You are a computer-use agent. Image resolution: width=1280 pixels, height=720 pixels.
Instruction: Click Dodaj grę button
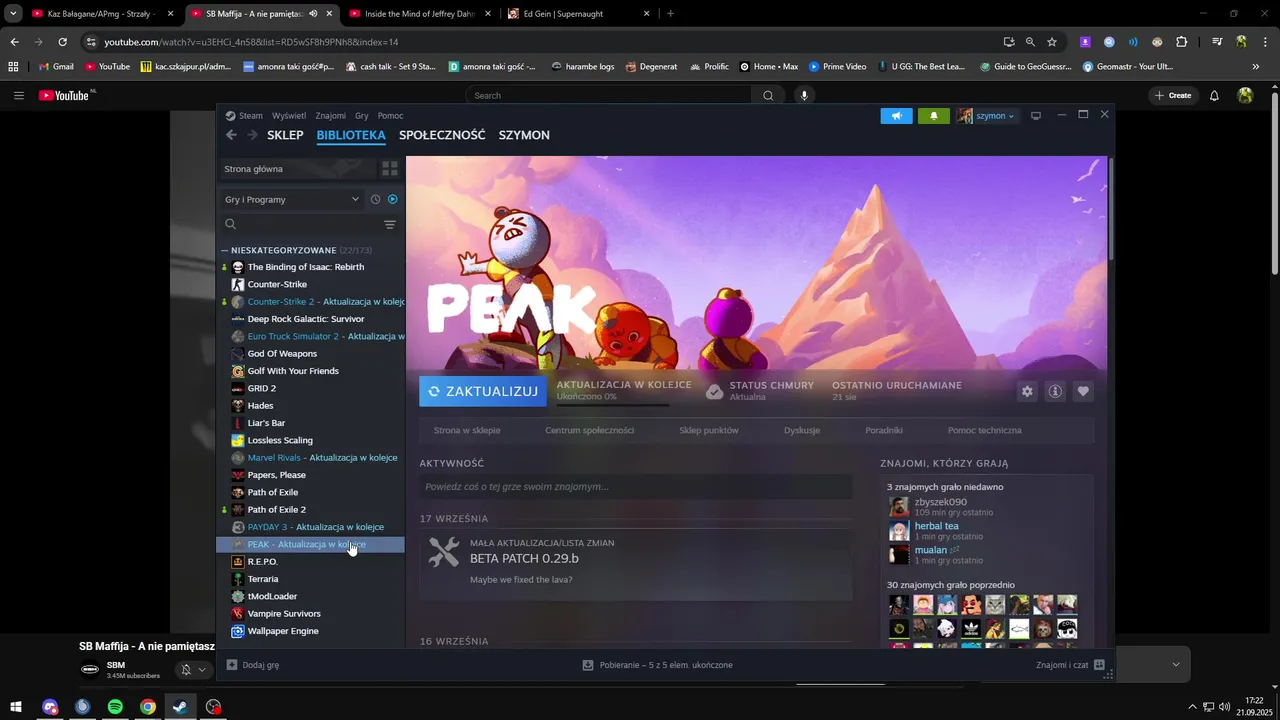(253, 665)
